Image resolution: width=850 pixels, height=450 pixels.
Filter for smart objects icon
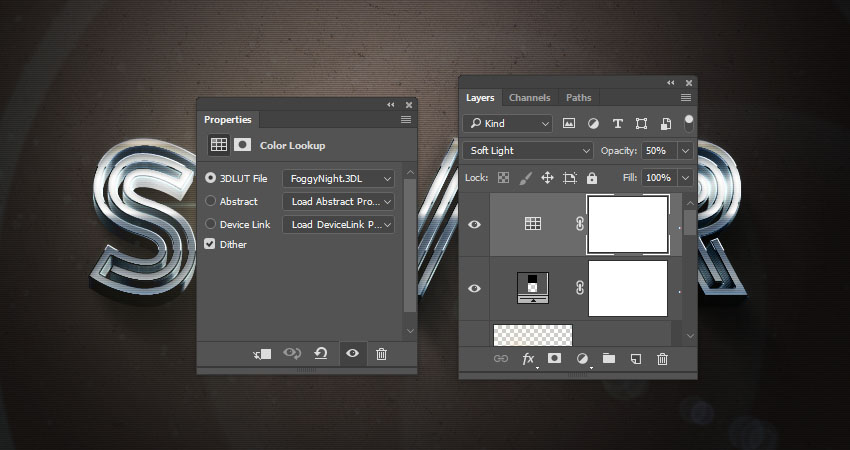[x=666, y=124]
